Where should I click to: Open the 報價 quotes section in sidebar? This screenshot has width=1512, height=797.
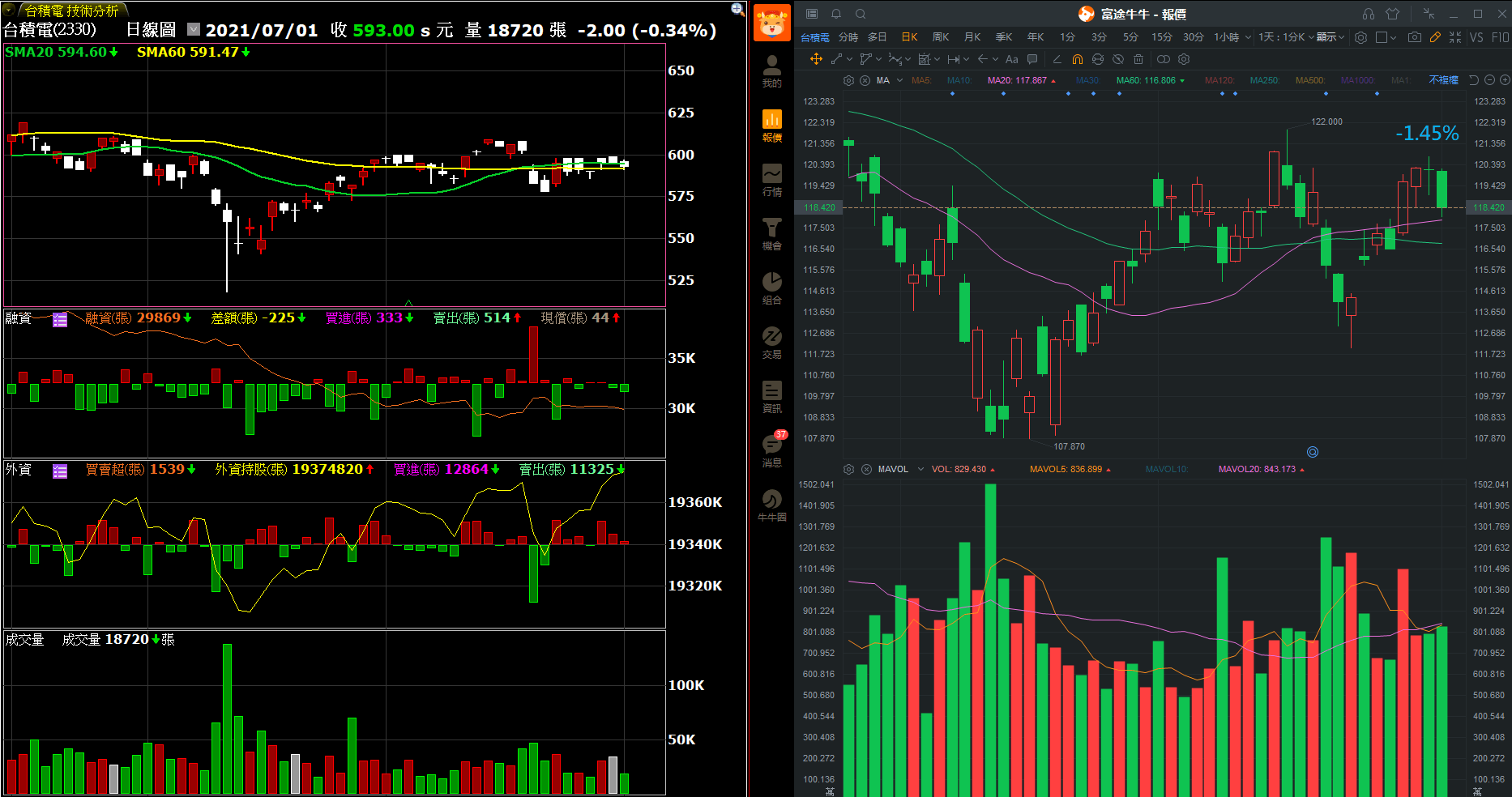tap(772, 126)
